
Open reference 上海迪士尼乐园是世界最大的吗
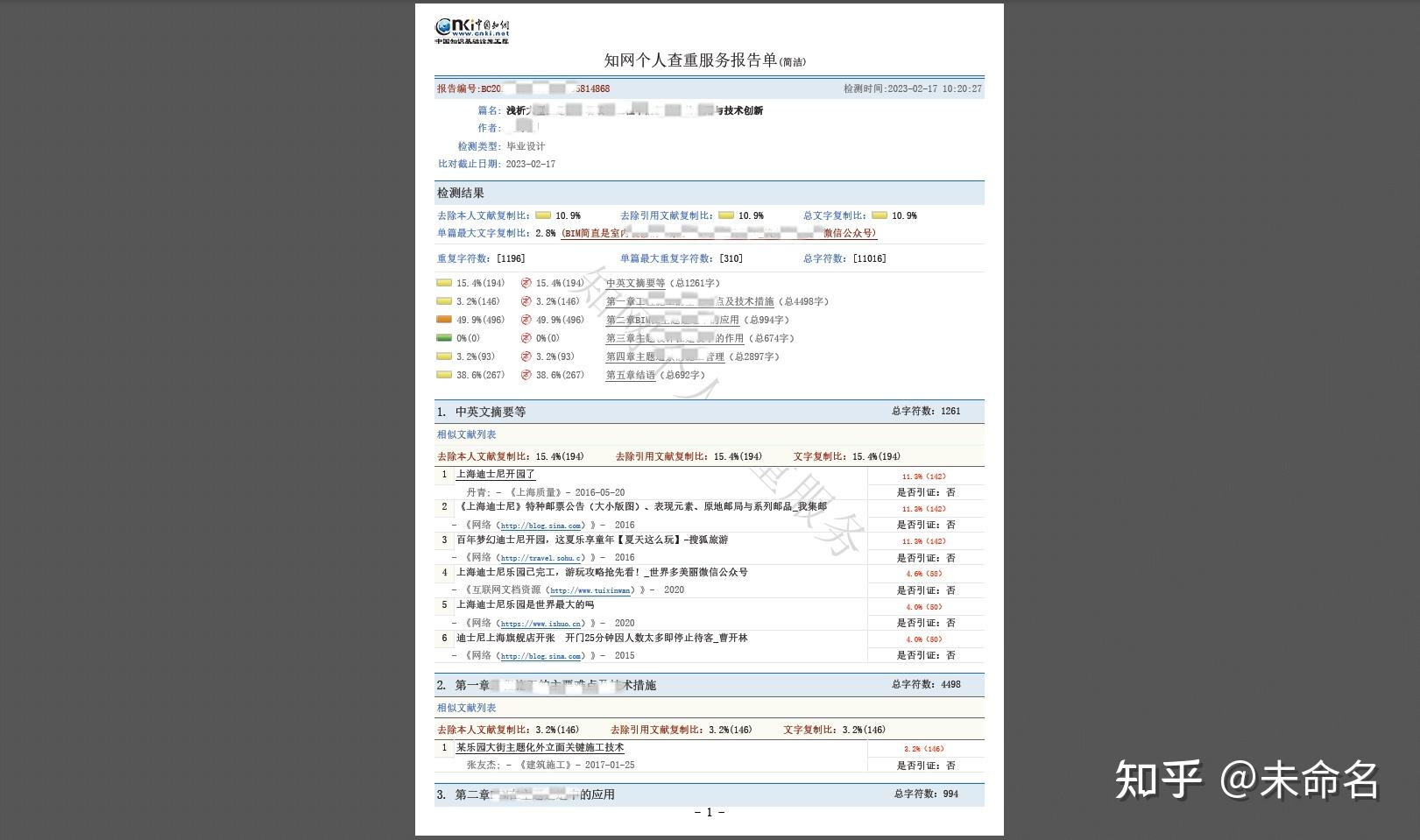(526, 604)
